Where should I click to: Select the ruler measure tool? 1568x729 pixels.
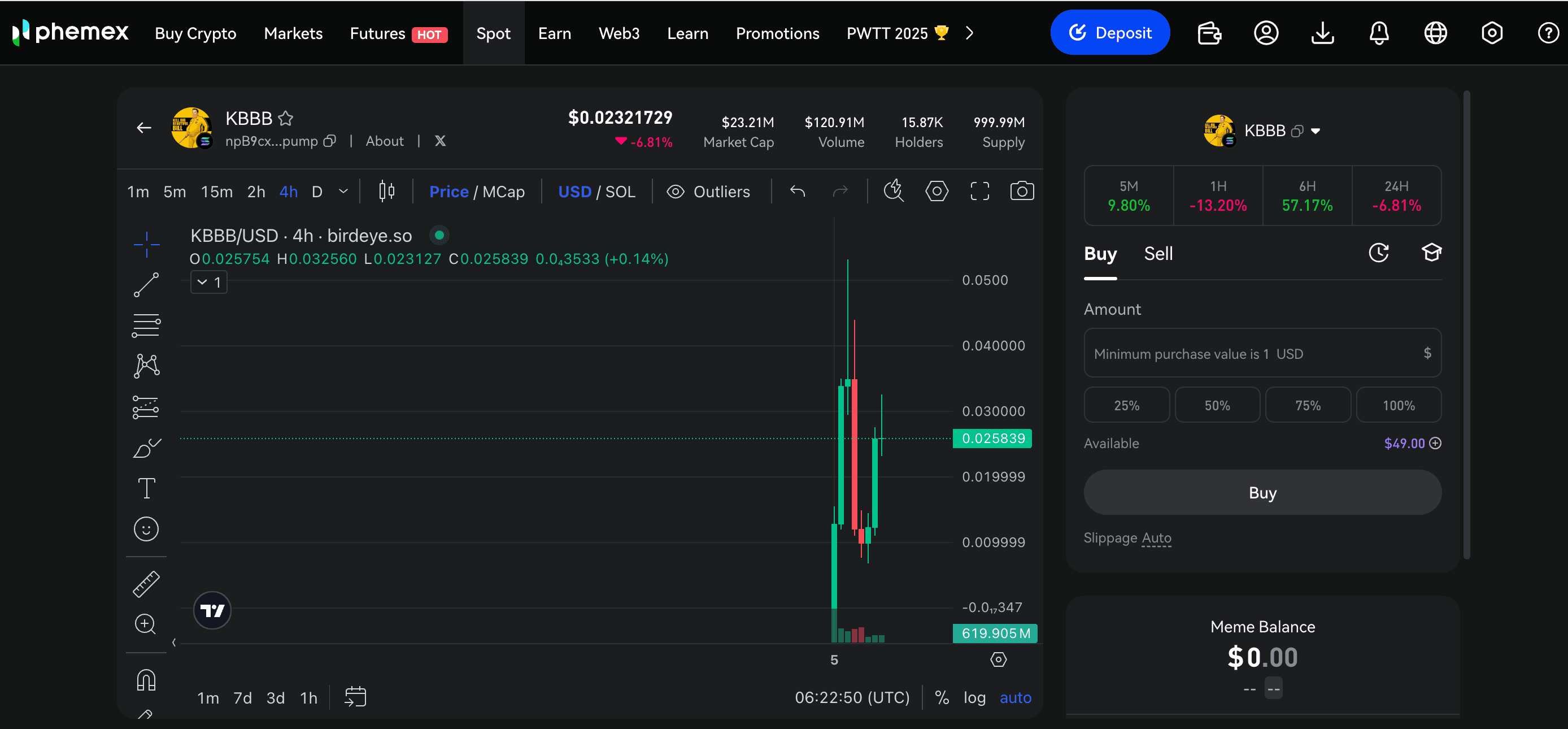(146, 584)
